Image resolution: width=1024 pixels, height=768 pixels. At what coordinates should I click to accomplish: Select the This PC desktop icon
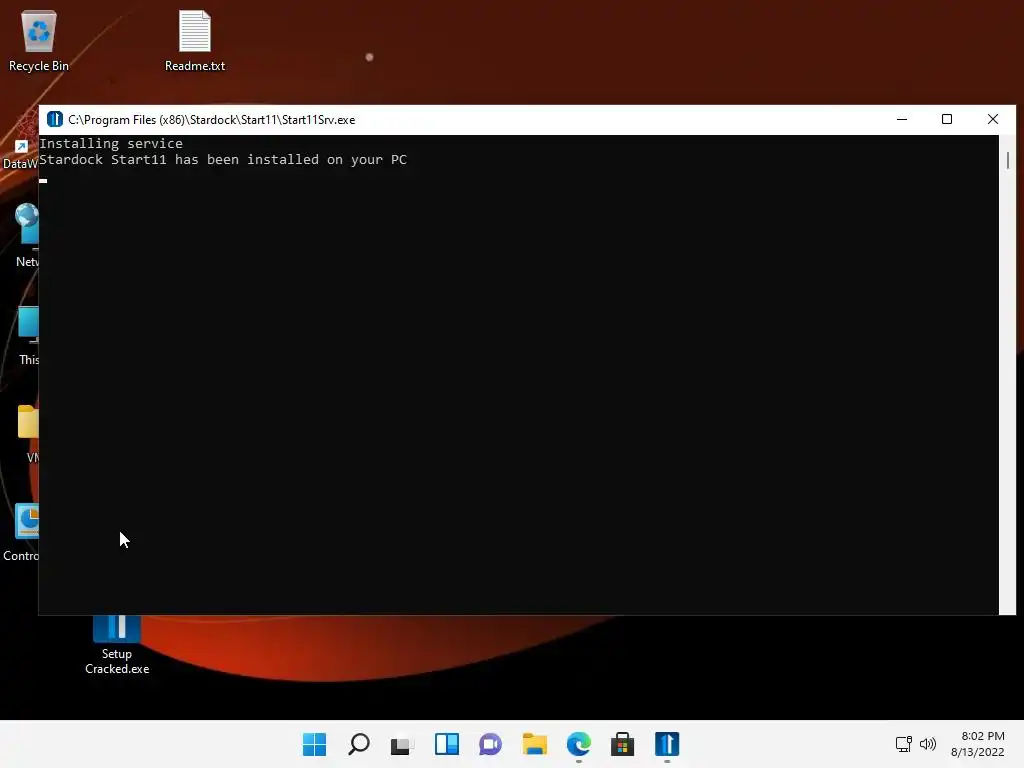[28, 334]
